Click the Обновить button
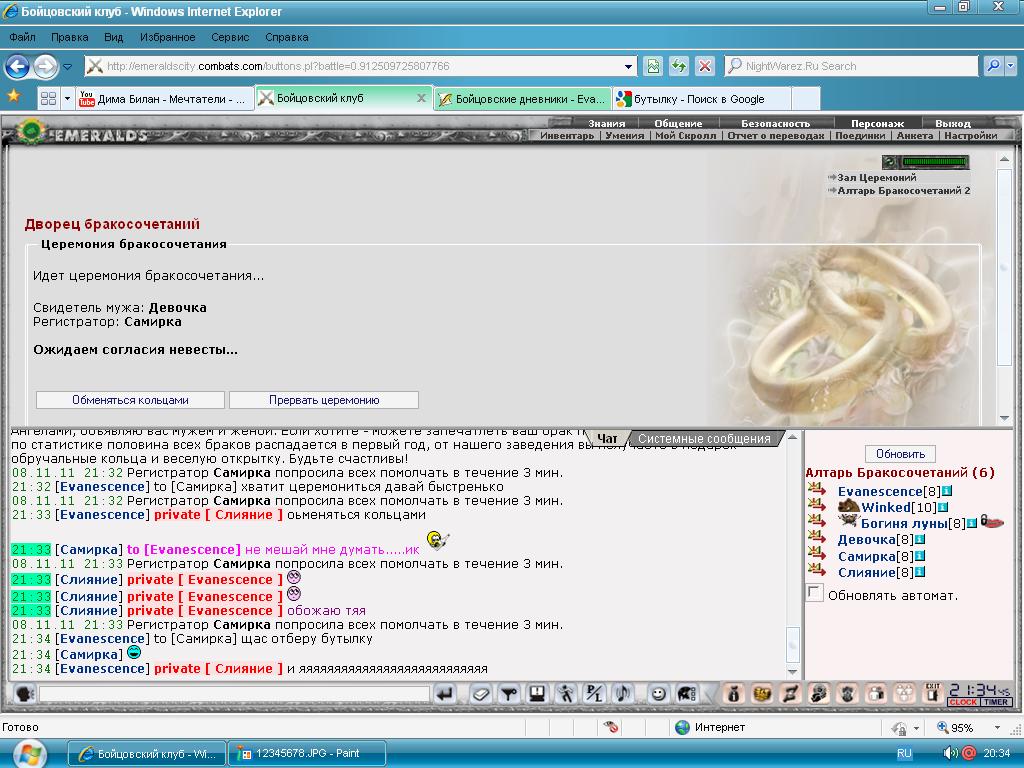This screenshot has width=1024, height=768. 901,454
